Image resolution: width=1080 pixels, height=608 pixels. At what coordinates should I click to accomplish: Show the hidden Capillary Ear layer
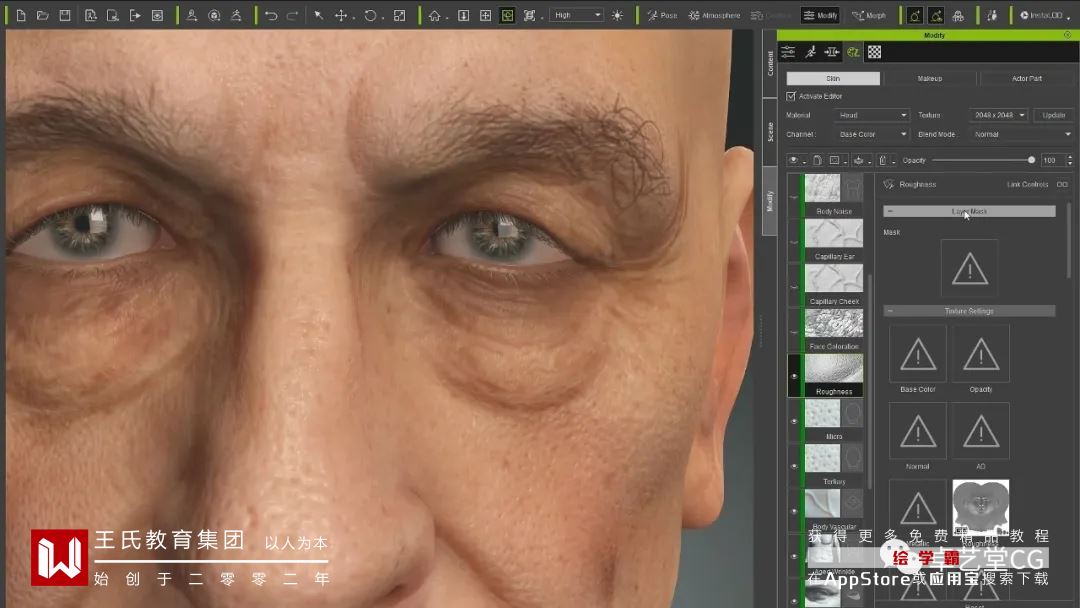coord(794,242)
